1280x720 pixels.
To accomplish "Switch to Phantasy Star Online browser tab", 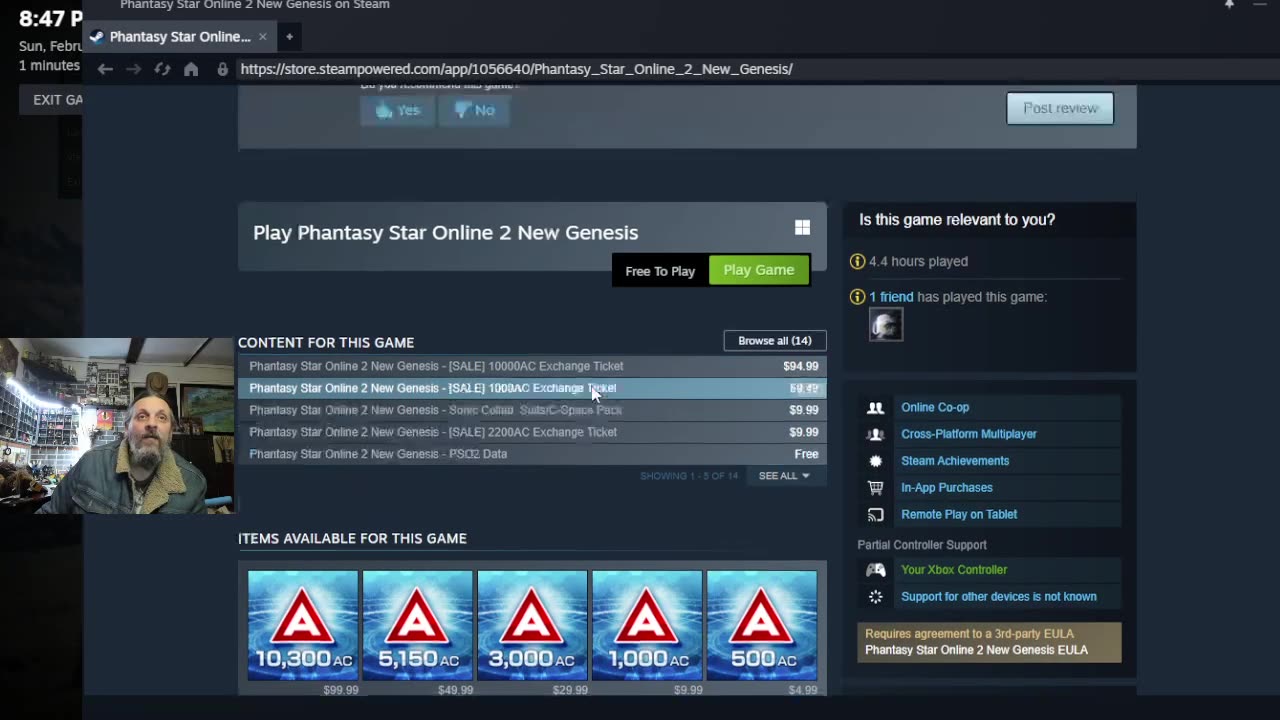I will coord(180,36).
